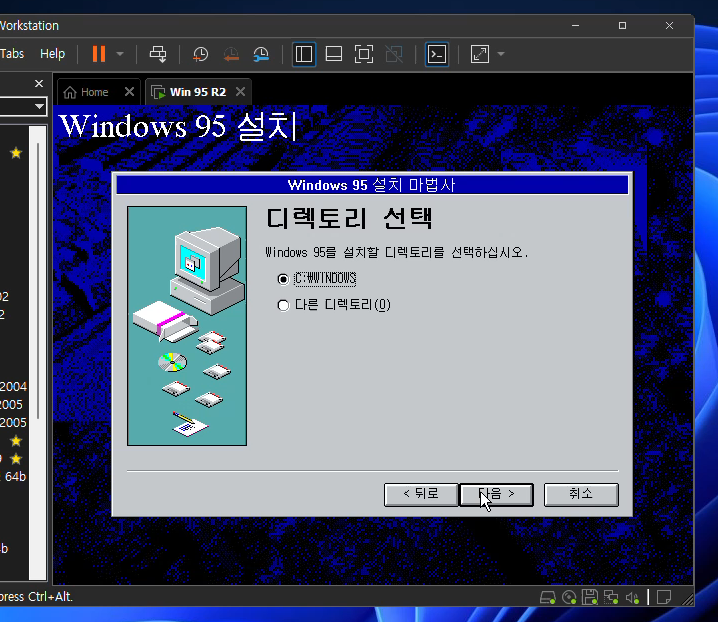Take a snapshot of this VM
Viewport: 718px width, 622px height.
201,54
